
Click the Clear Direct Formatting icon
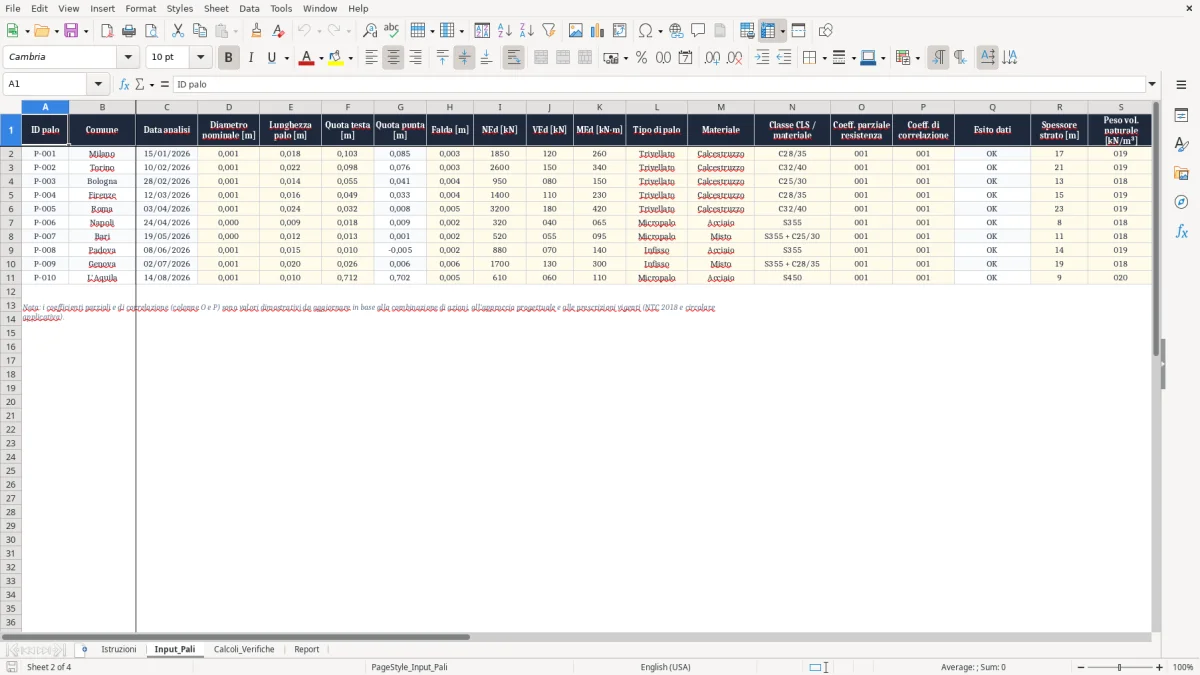tap(279, 31)
